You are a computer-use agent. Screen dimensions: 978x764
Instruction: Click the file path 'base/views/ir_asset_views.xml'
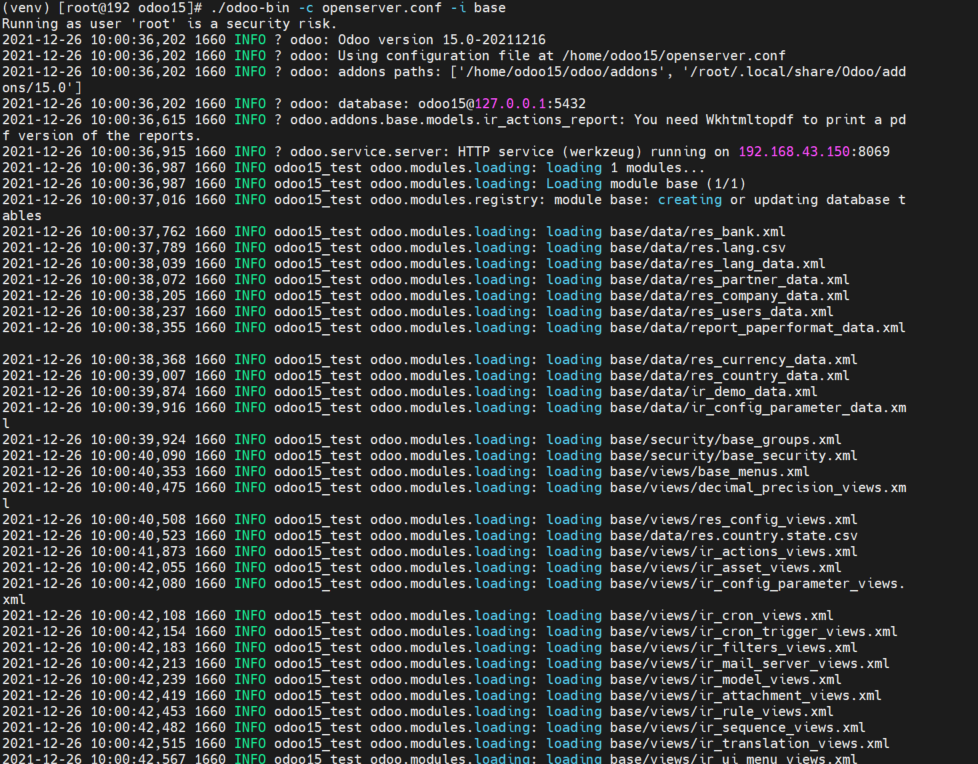tap(725, 568)
